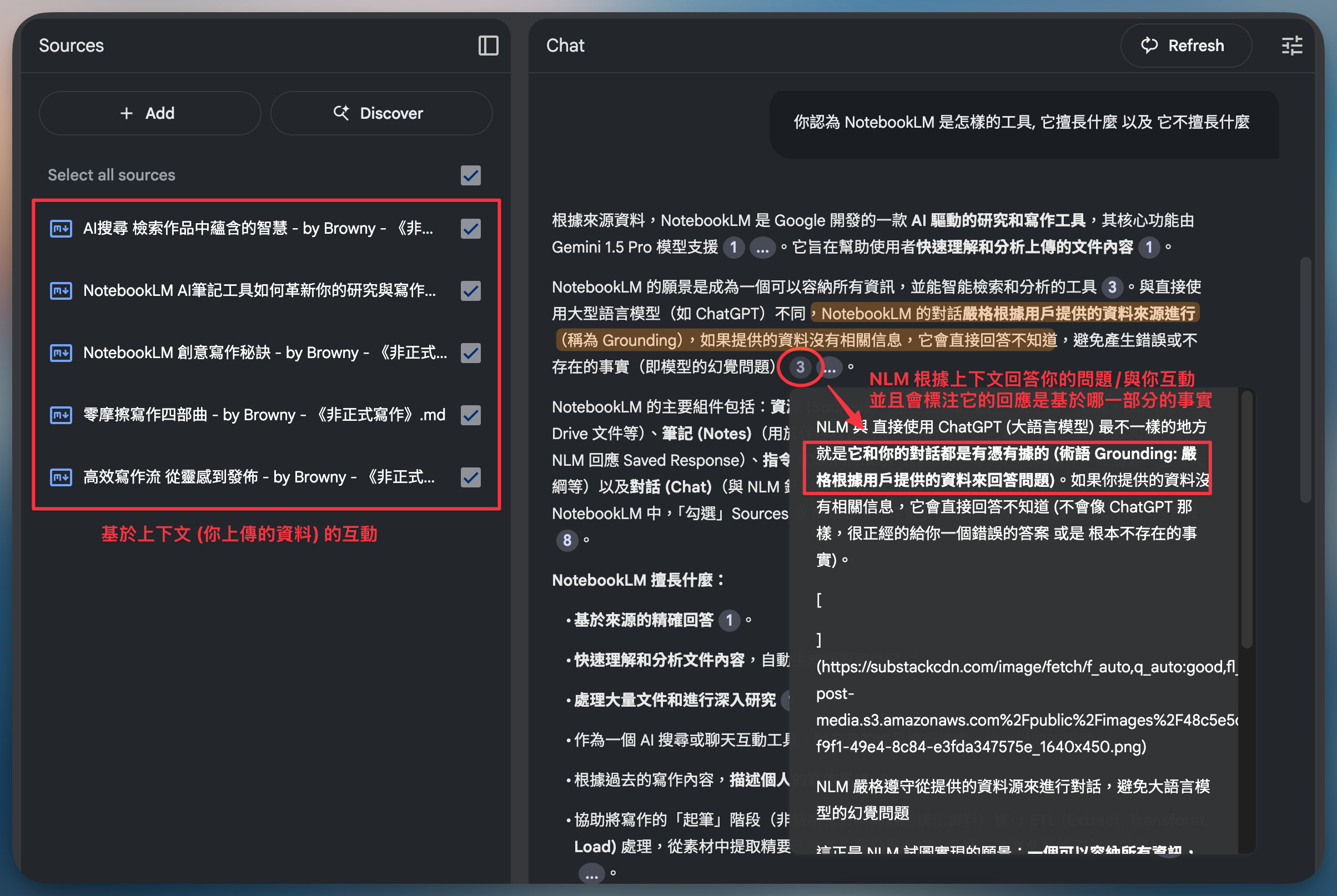Click the Add source button

(x=149, y=113)
